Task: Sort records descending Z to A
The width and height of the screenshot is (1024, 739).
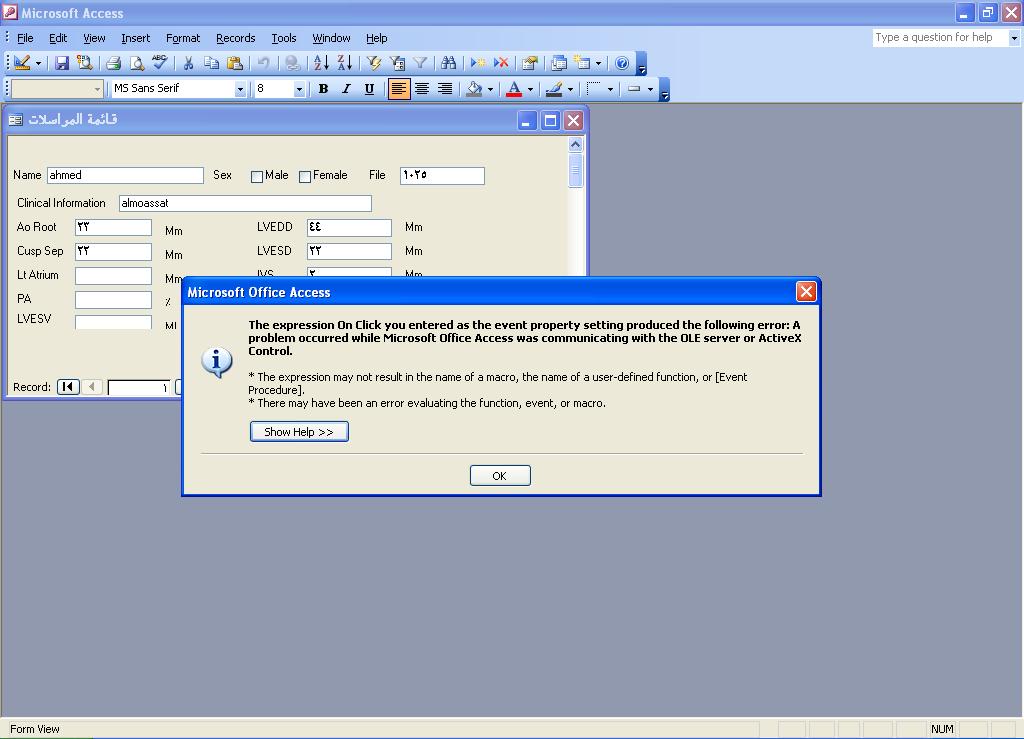Action: pyautogui.click(x=344, y=63)
